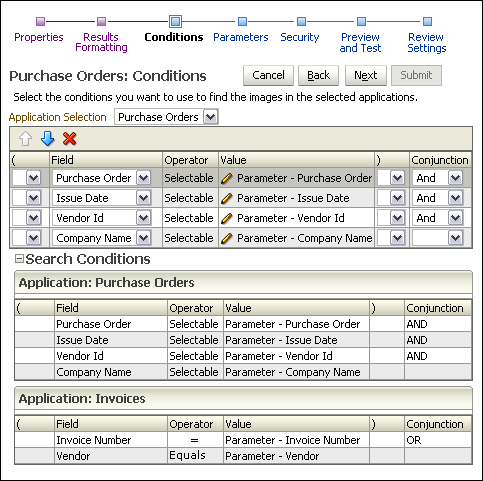Go to the Properties step
This screenshot has width=483, height=481.
[39, 37]
